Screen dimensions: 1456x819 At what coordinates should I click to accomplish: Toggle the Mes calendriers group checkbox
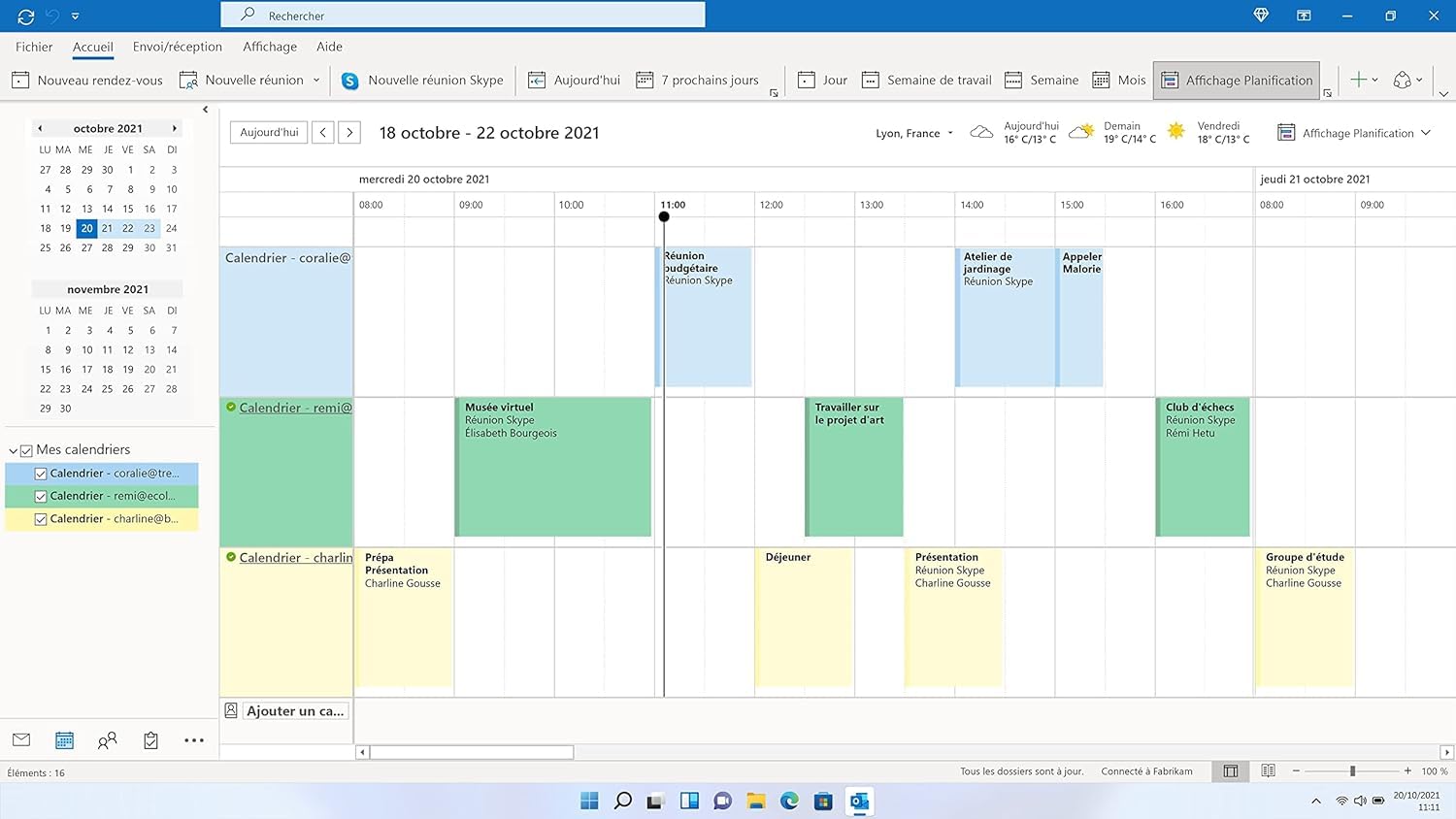tap(27, 450)
